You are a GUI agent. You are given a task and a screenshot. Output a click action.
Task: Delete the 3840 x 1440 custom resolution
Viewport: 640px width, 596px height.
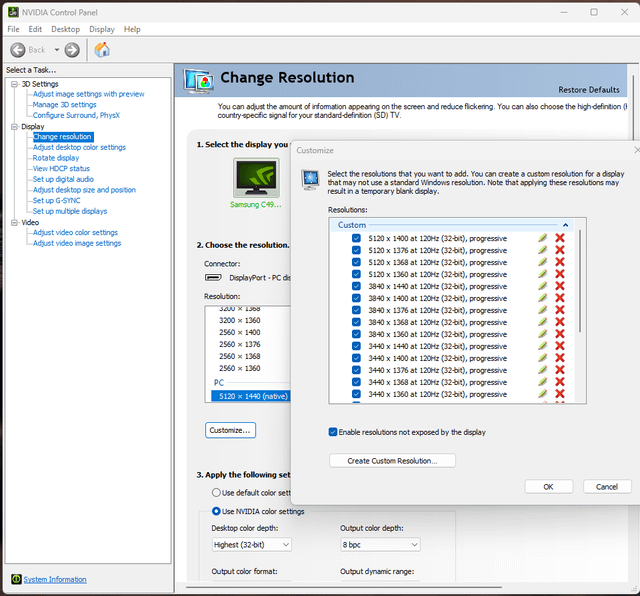coord(560,286)
